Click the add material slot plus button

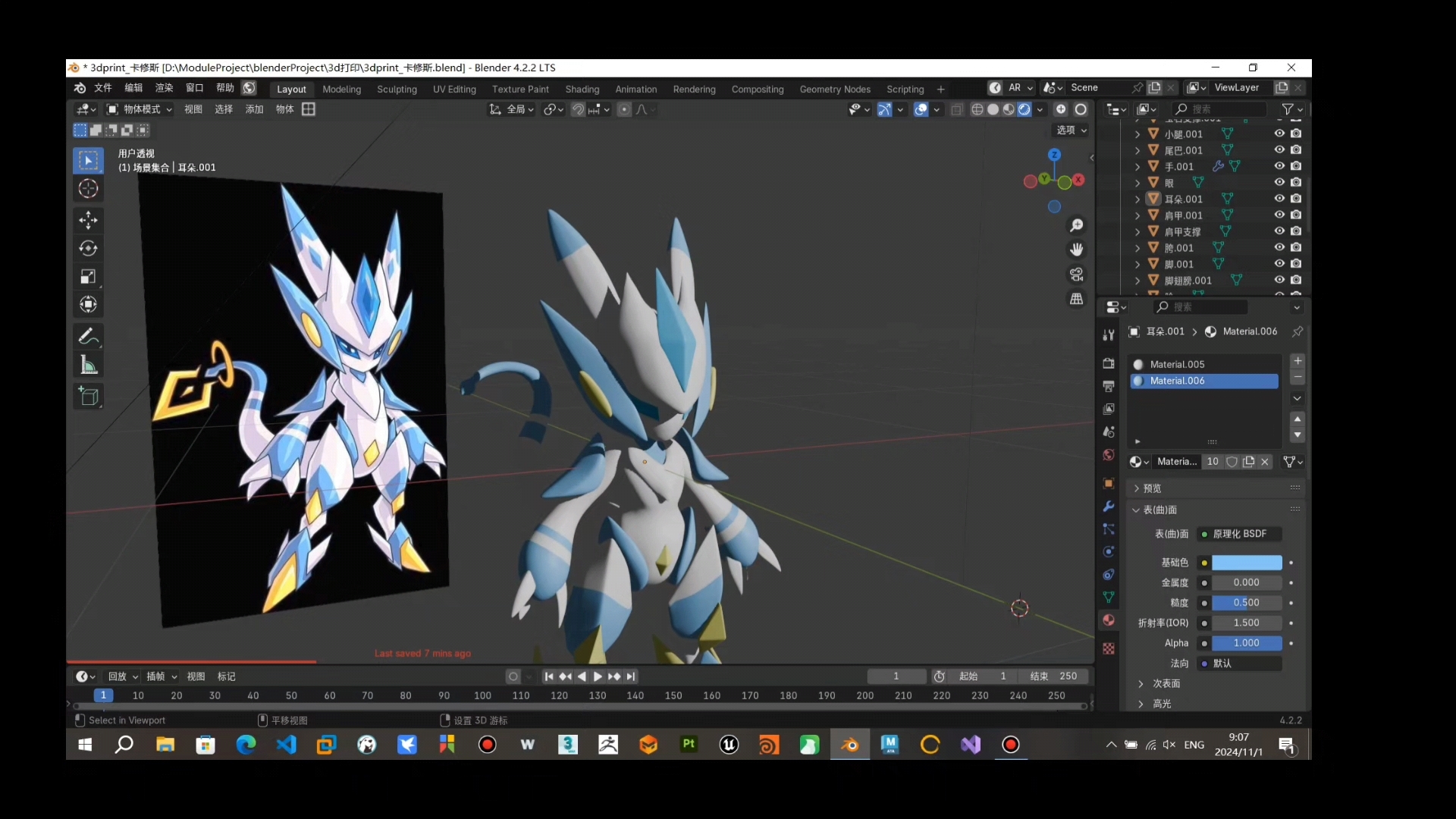(1298, 361)
